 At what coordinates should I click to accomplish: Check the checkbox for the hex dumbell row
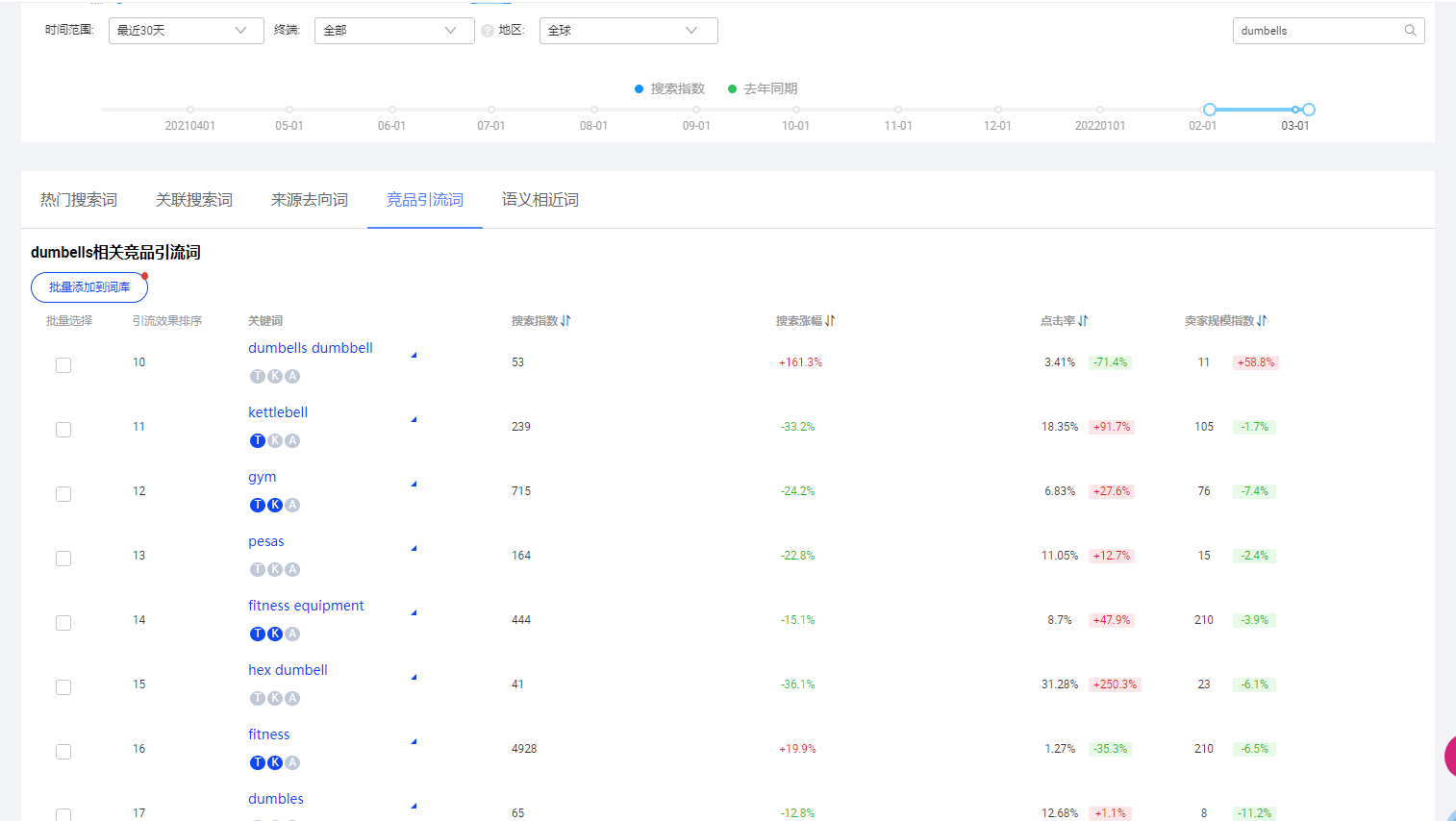(x=63, y=686)
